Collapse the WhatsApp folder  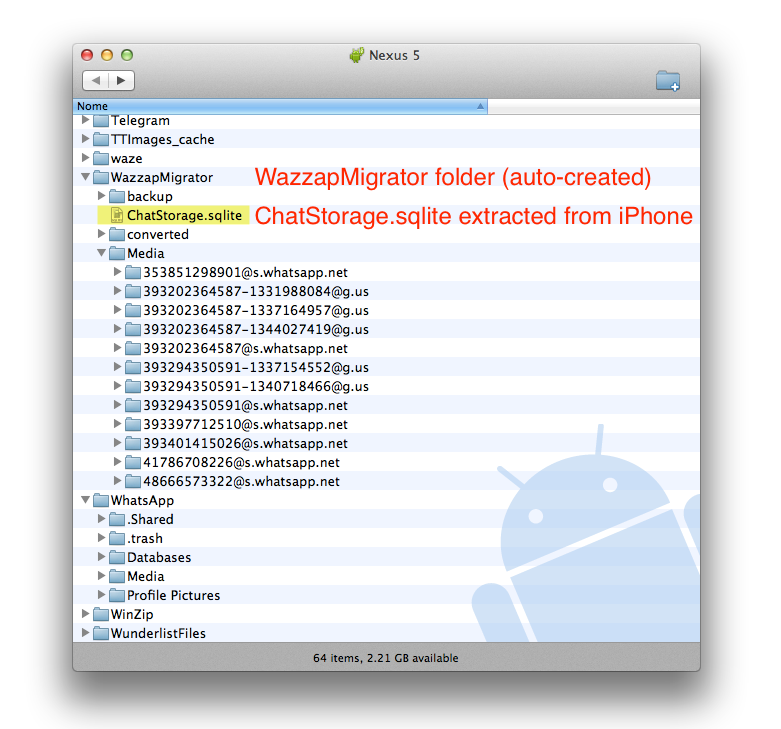point(85,499)
